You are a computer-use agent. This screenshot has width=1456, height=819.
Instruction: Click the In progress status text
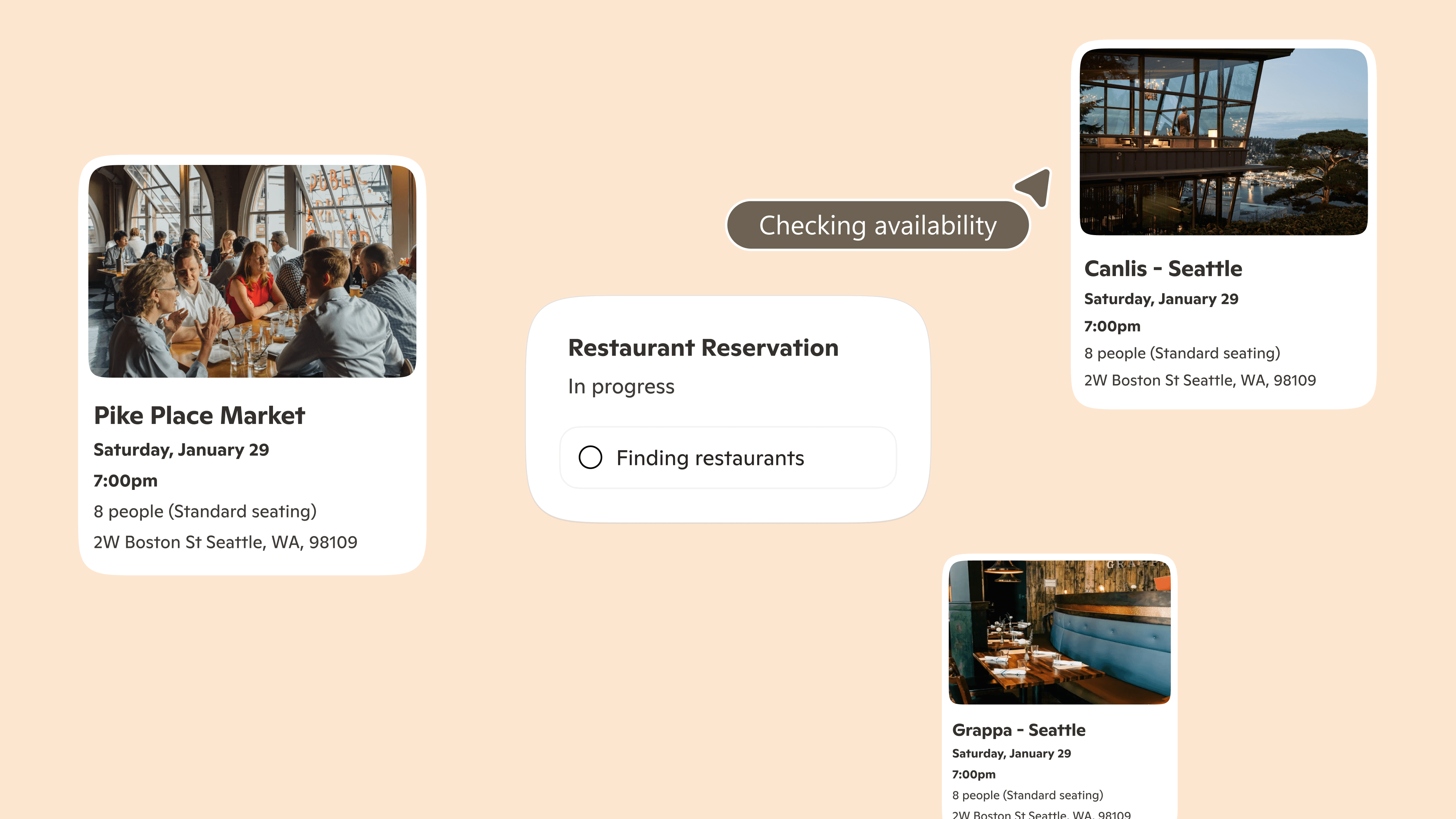click(621, 387)
